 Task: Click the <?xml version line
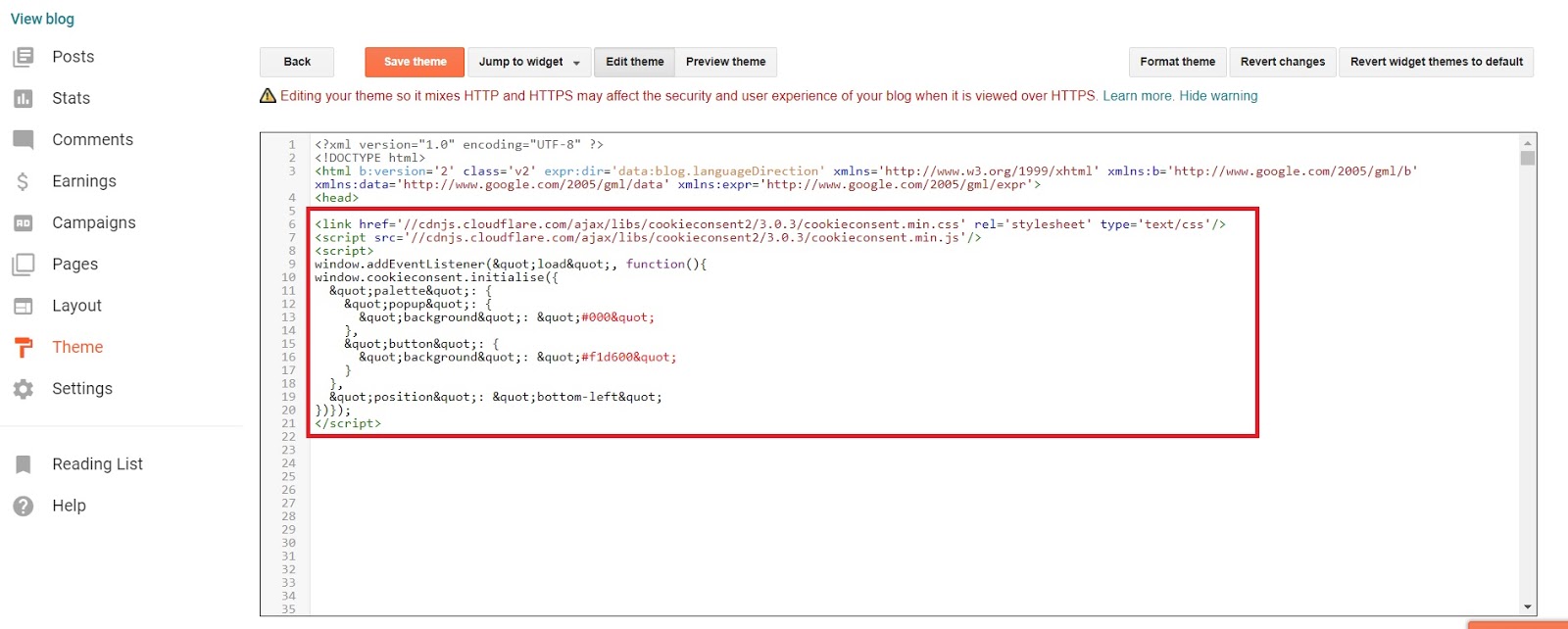pos(459,145)
